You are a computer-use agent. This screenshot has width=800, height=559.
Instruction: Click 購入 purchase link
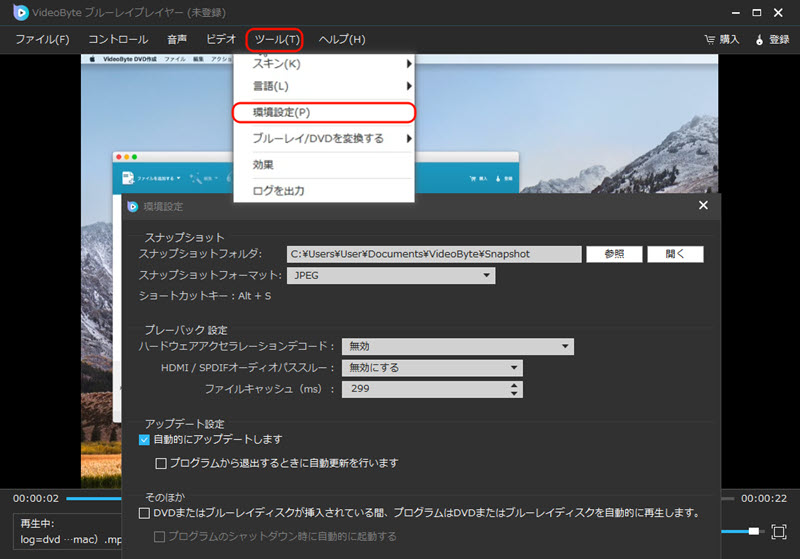tap(729, 40)
